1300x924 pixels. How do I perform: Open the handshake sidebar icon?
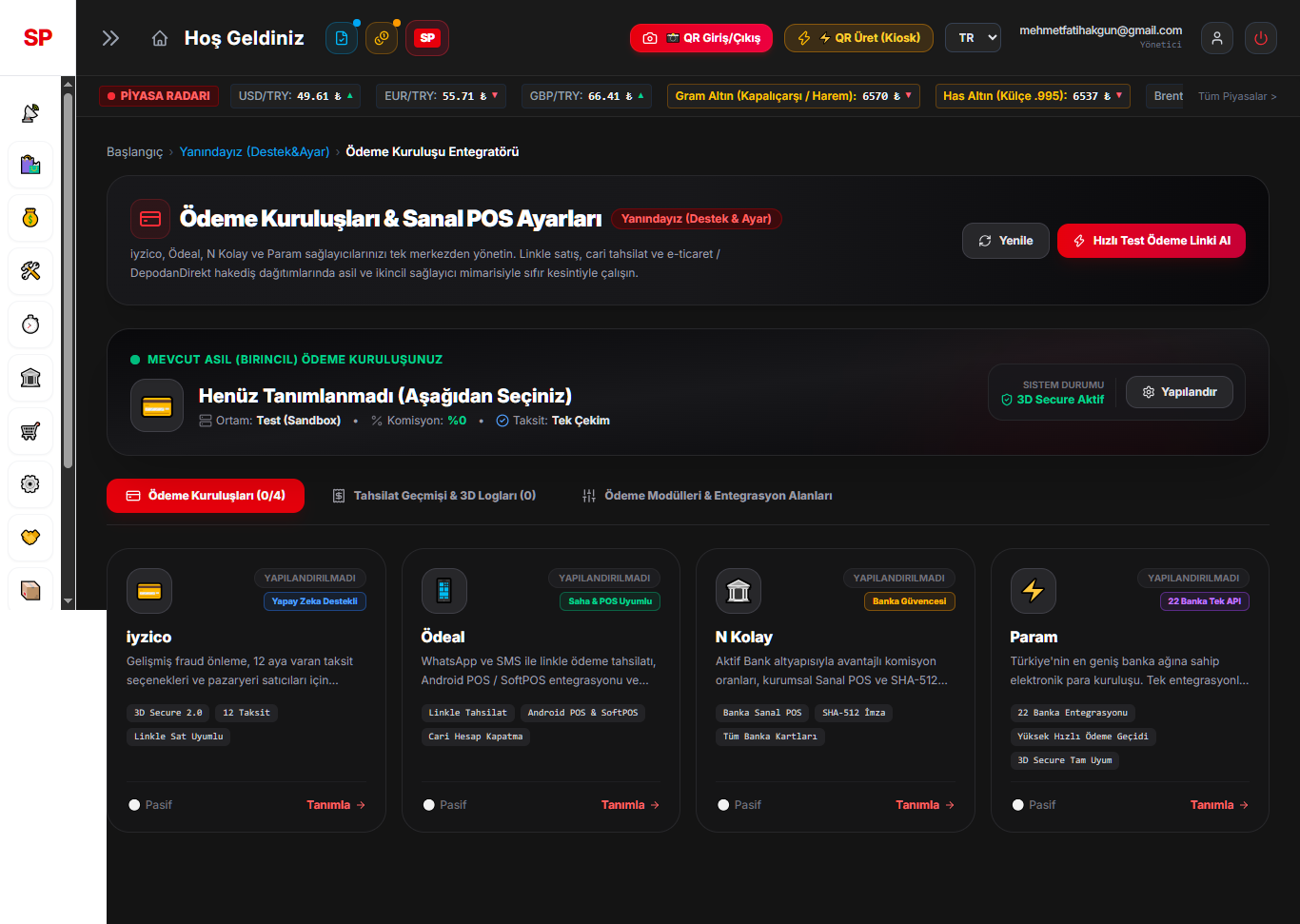tap(30, 538)
